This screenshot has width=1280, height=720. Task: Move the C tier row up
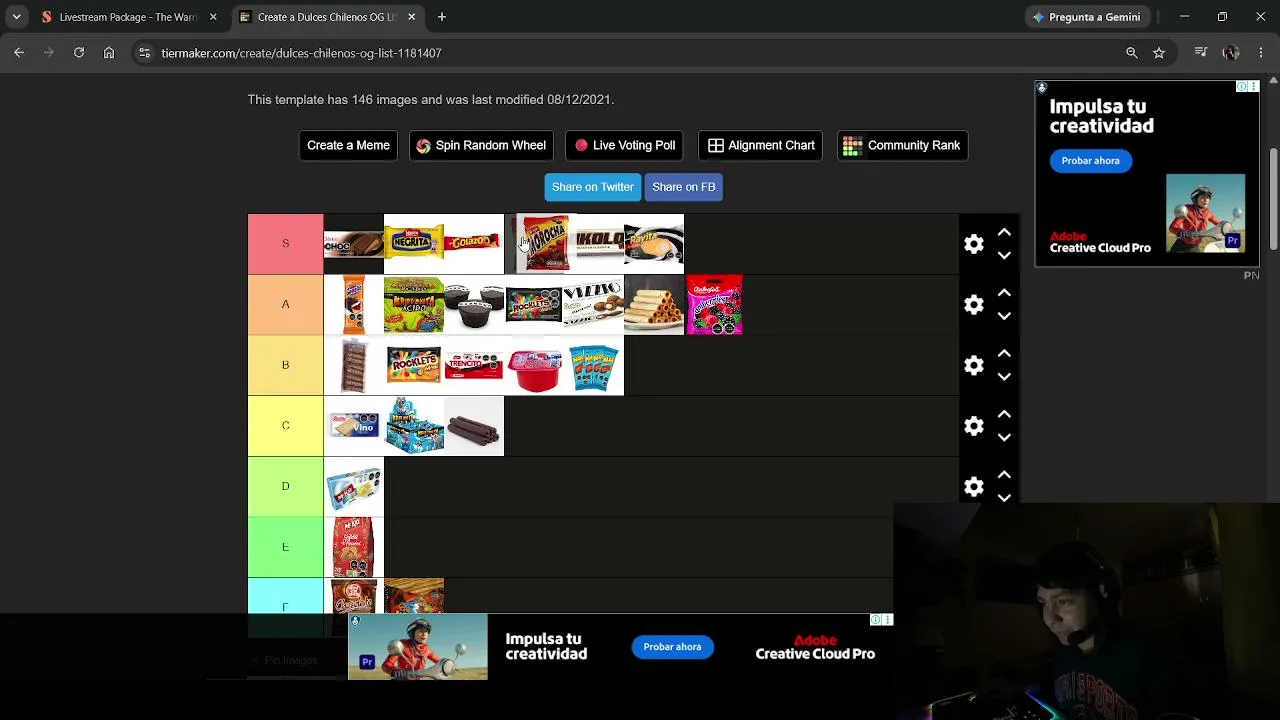click(1004, 414)
